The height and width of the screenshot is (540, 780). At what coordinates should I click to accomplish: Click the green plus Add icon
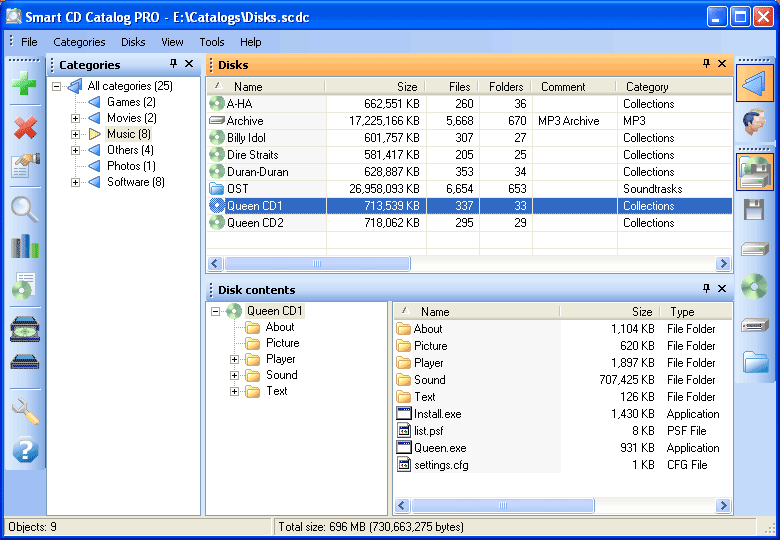24,85
